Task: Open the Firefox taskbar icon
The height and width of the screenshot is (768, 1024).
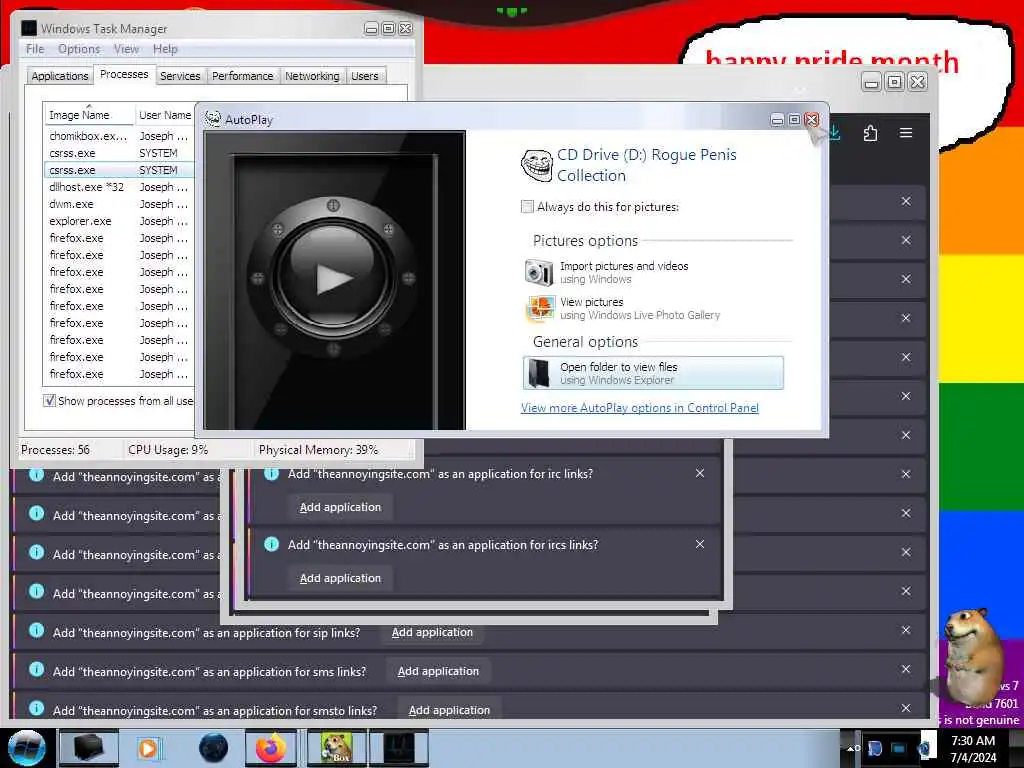Action: 271,748
